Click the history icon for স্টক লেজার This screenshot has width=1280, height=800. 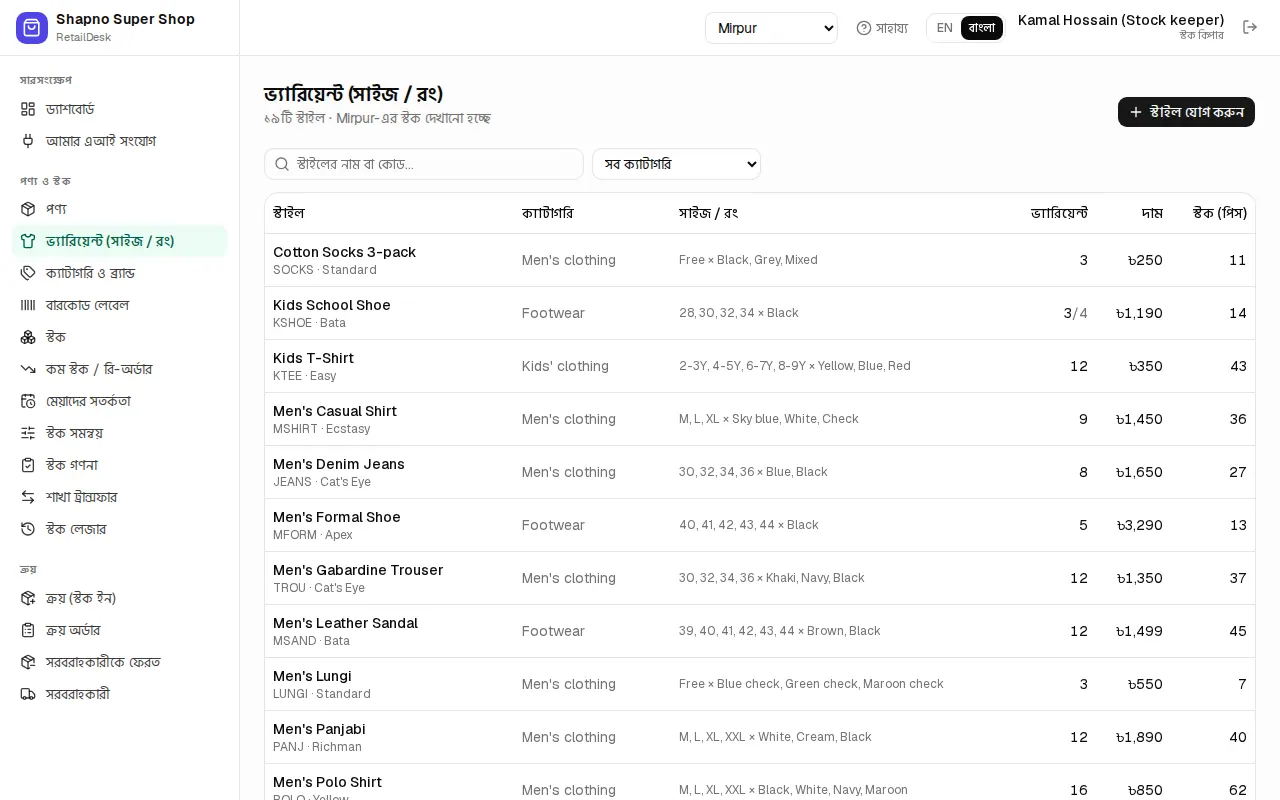(x=28, y=529)
